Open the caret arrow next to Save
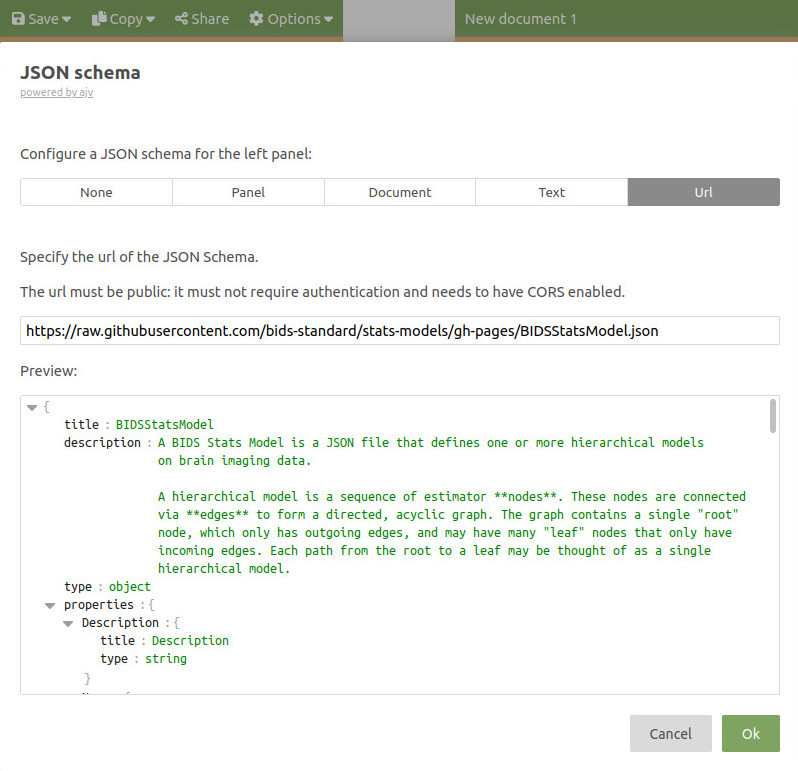 [66, 20]
